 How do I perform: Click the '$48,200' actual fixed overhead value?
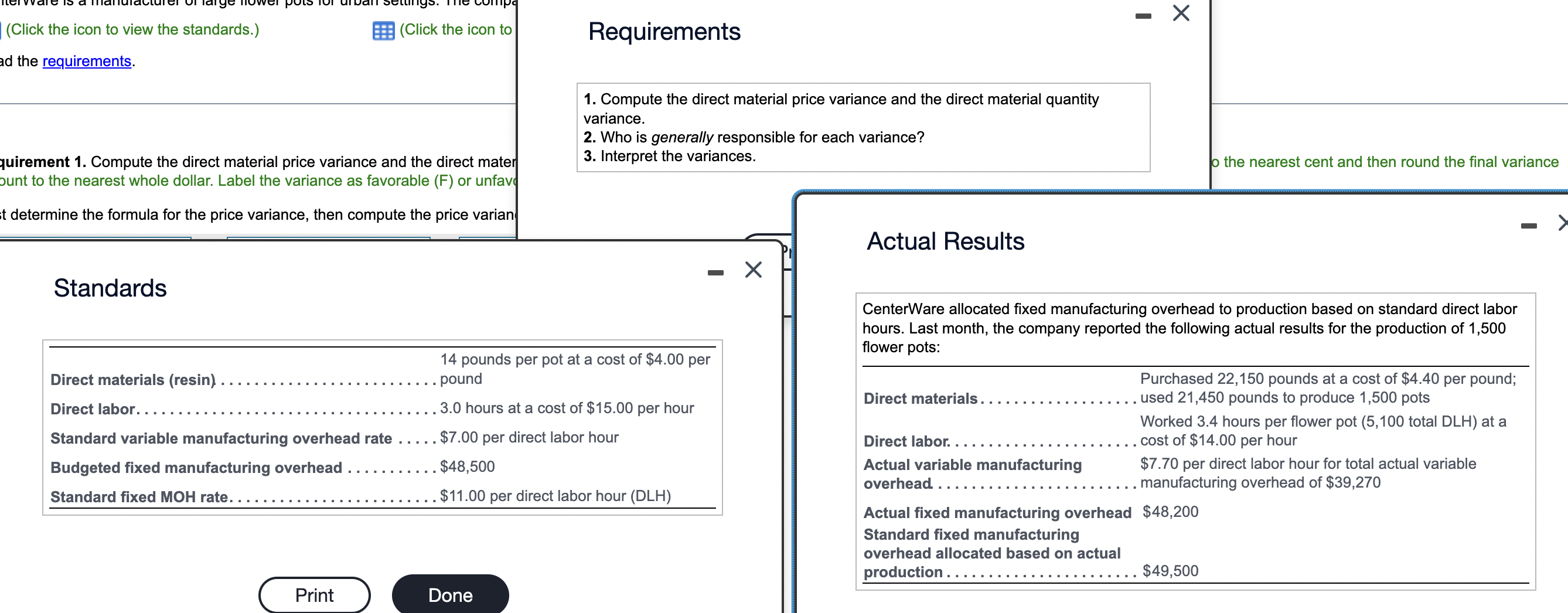1171,512
